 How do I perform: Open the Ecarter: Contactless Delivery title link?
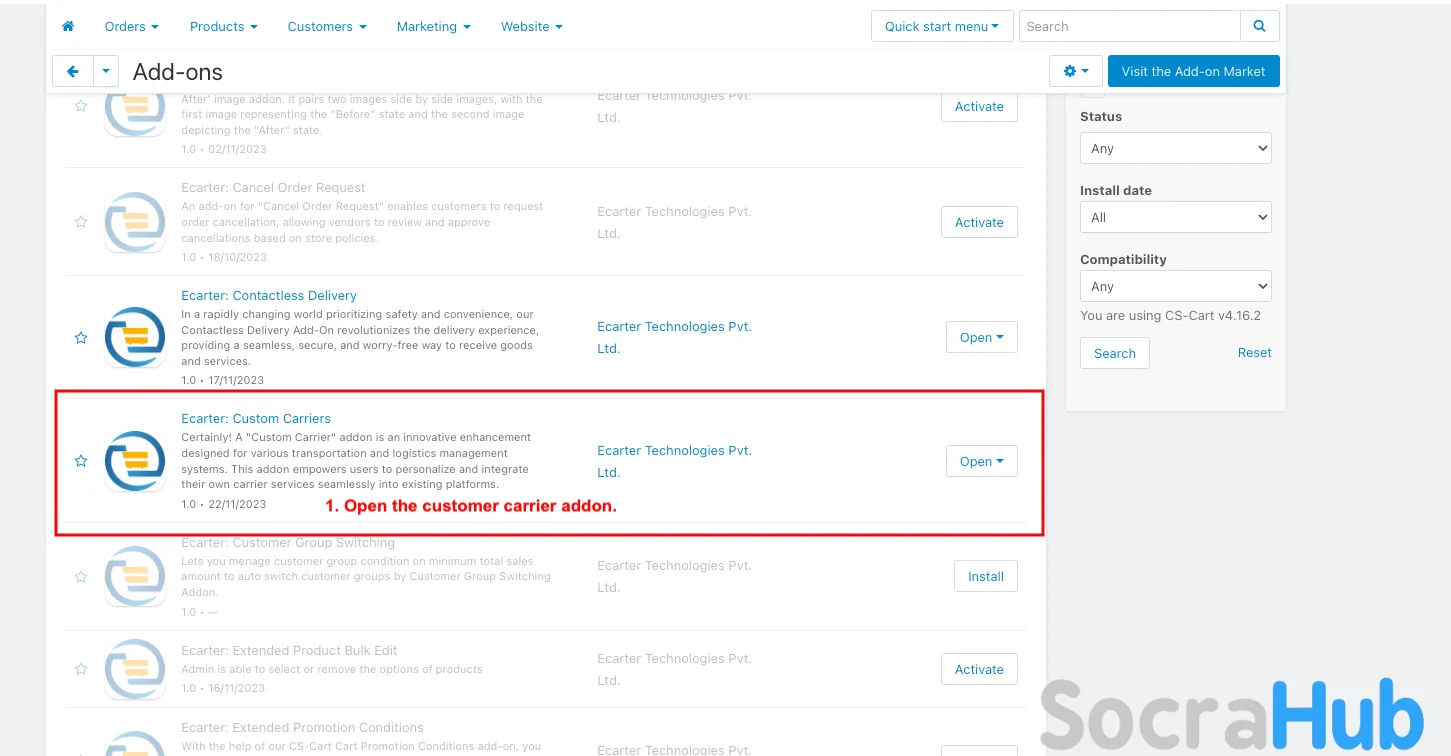click(x=269, y=295)
